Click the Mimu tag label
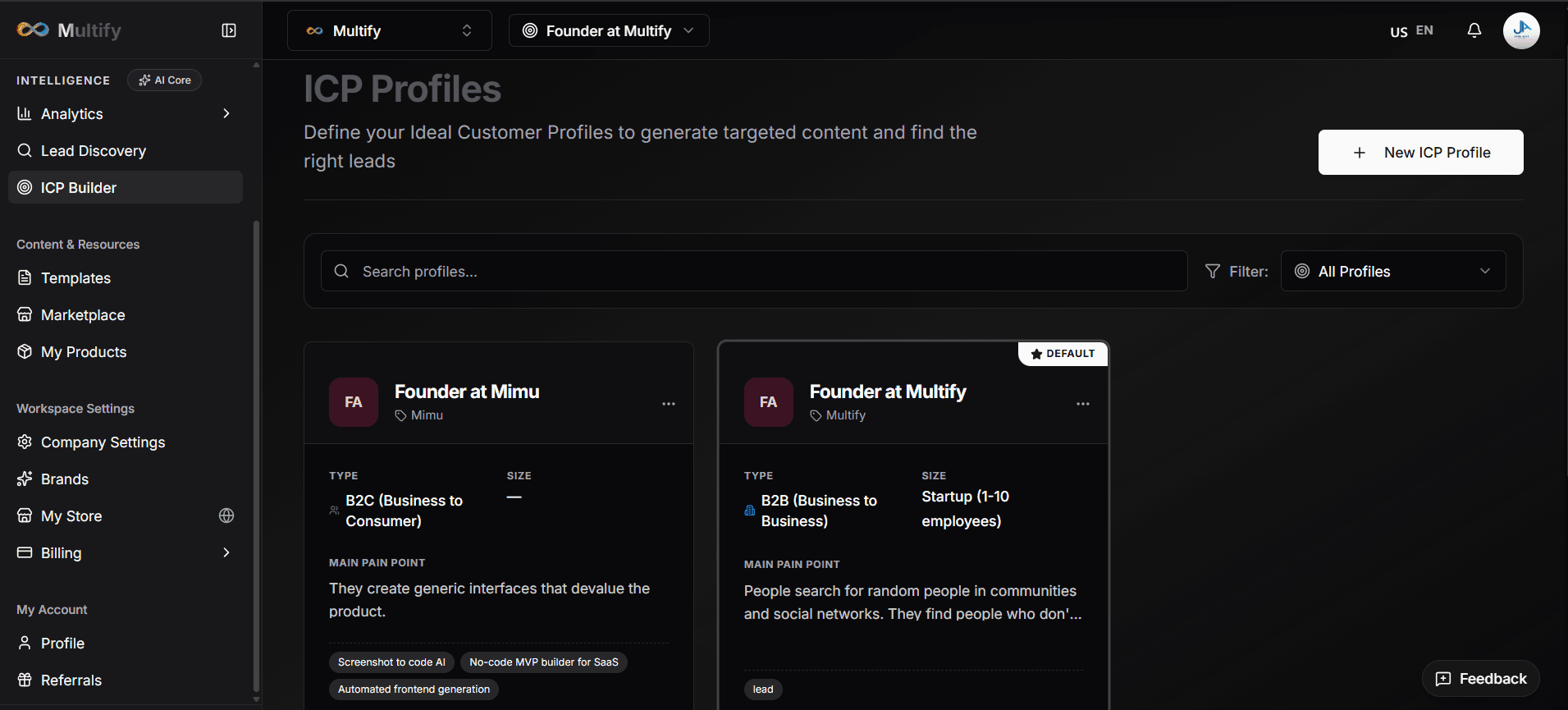 point(419,415)
